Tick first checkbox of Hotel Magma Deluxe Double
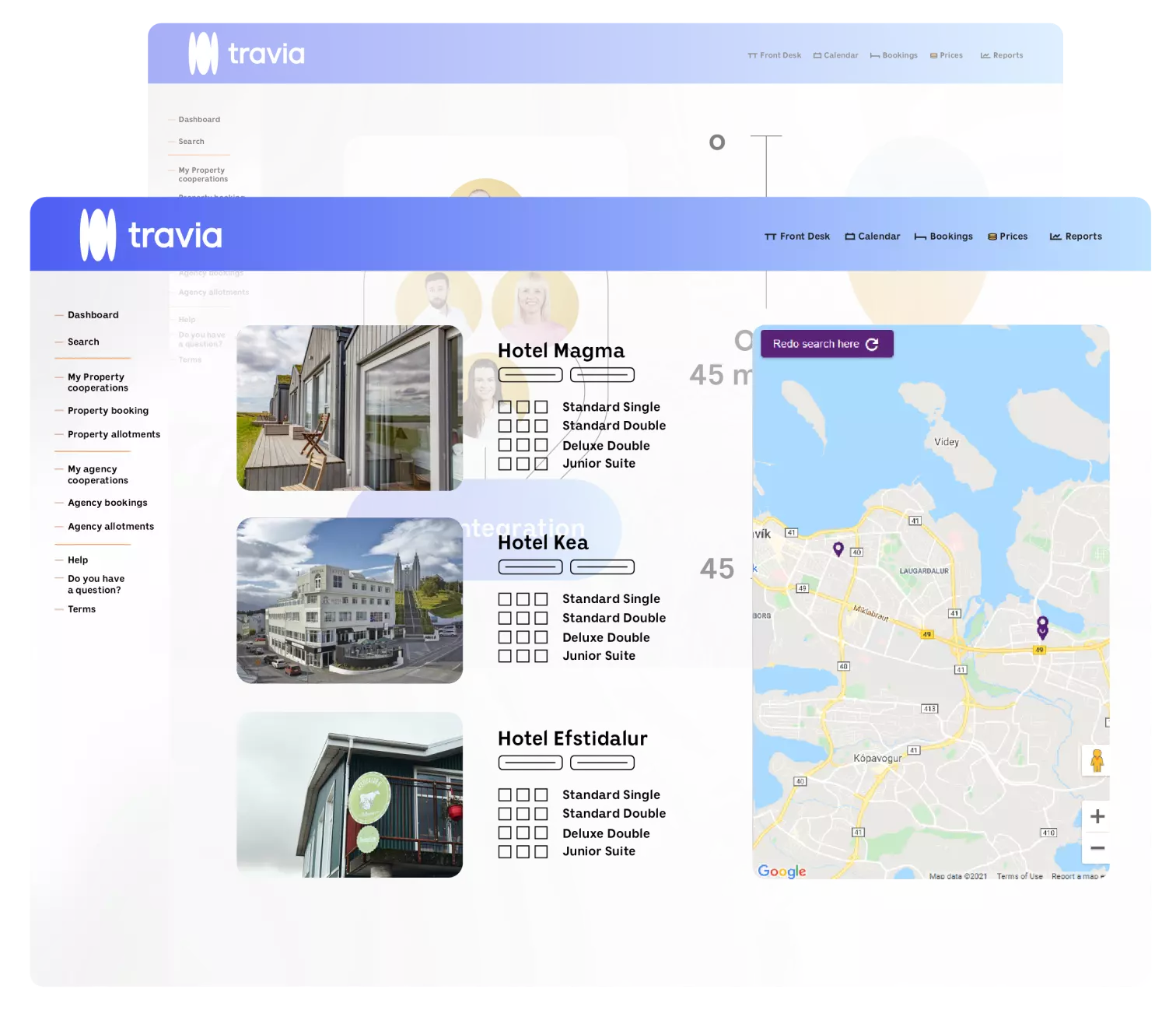1176x1010 pixels. 505,445
